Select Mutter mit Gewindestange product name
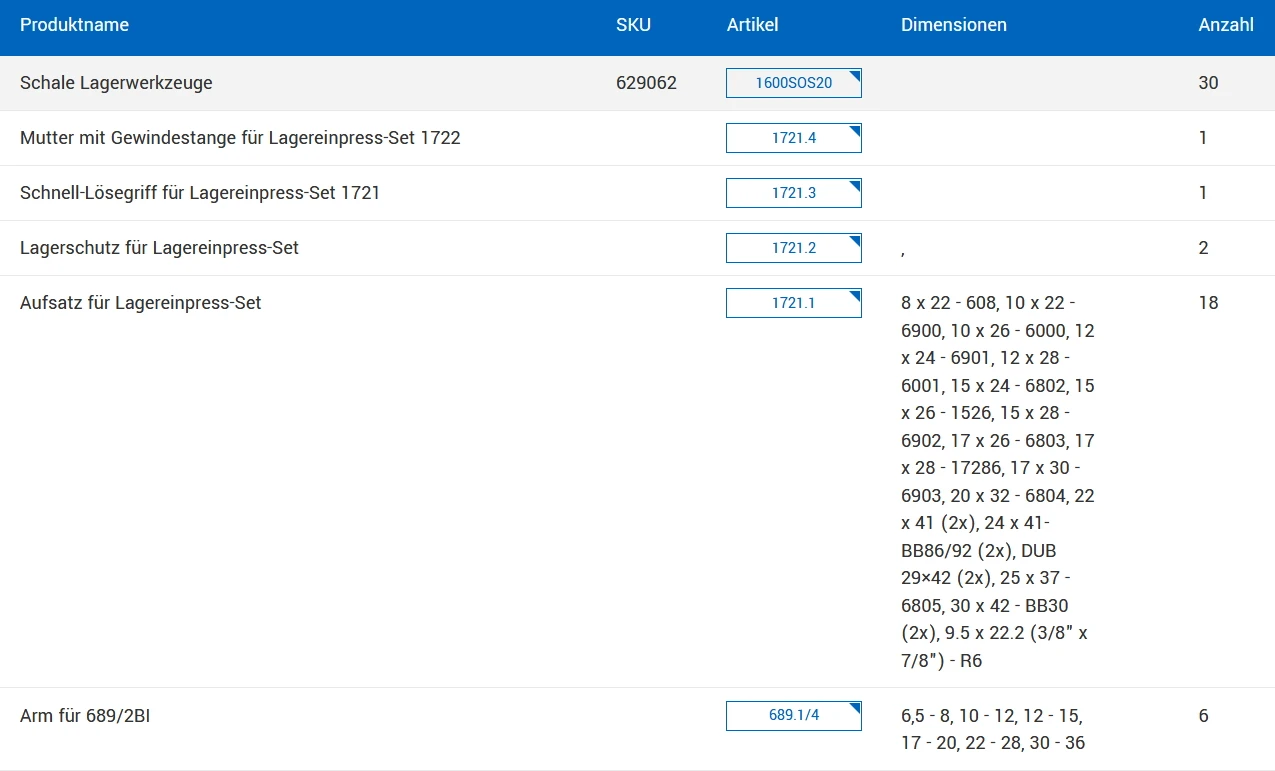1275x771 pixels. click(x=240, y=138)
